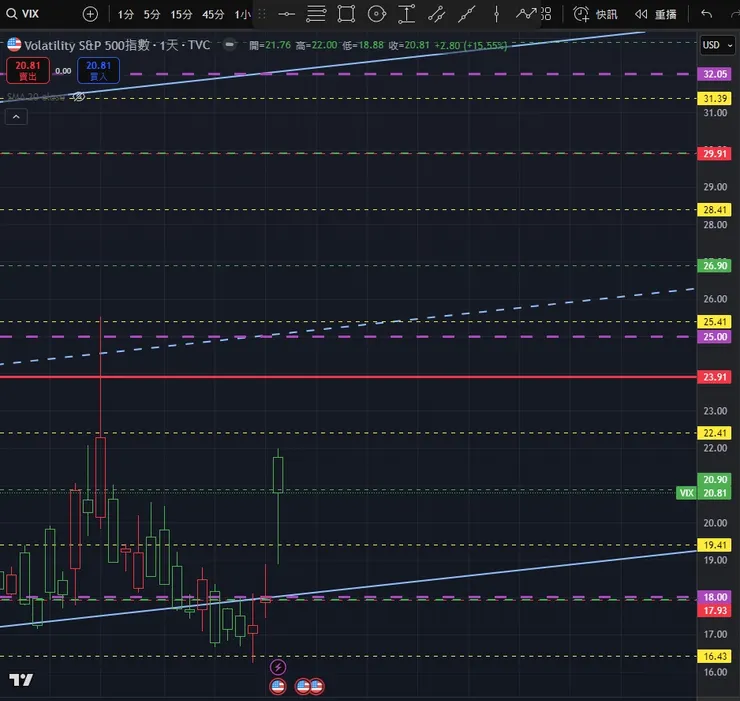Click the add/compare symbol plus icon
The width and height of the screenshot is (740, 701).
(90, 14)
